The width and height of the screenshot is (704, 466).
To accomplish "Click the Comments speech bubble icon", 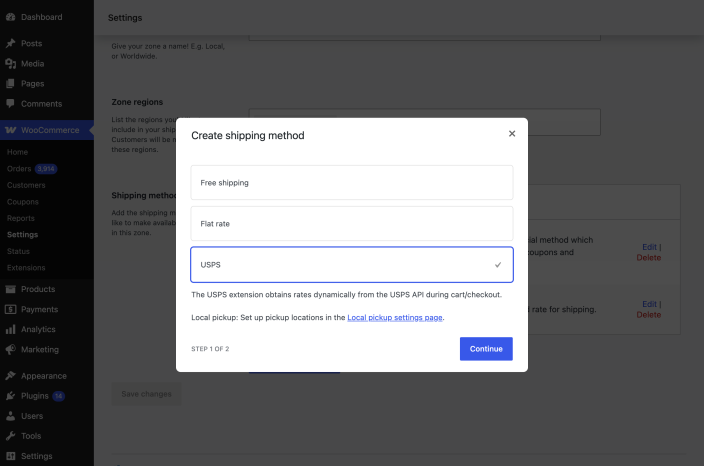I will pos(11,103).
